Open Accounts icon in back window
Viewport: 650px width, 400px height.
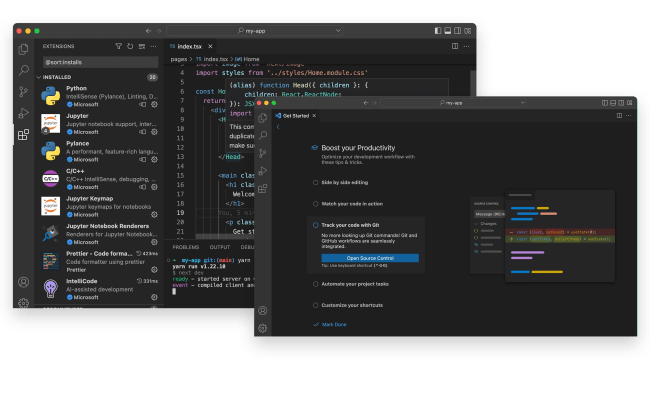(24, 282)
